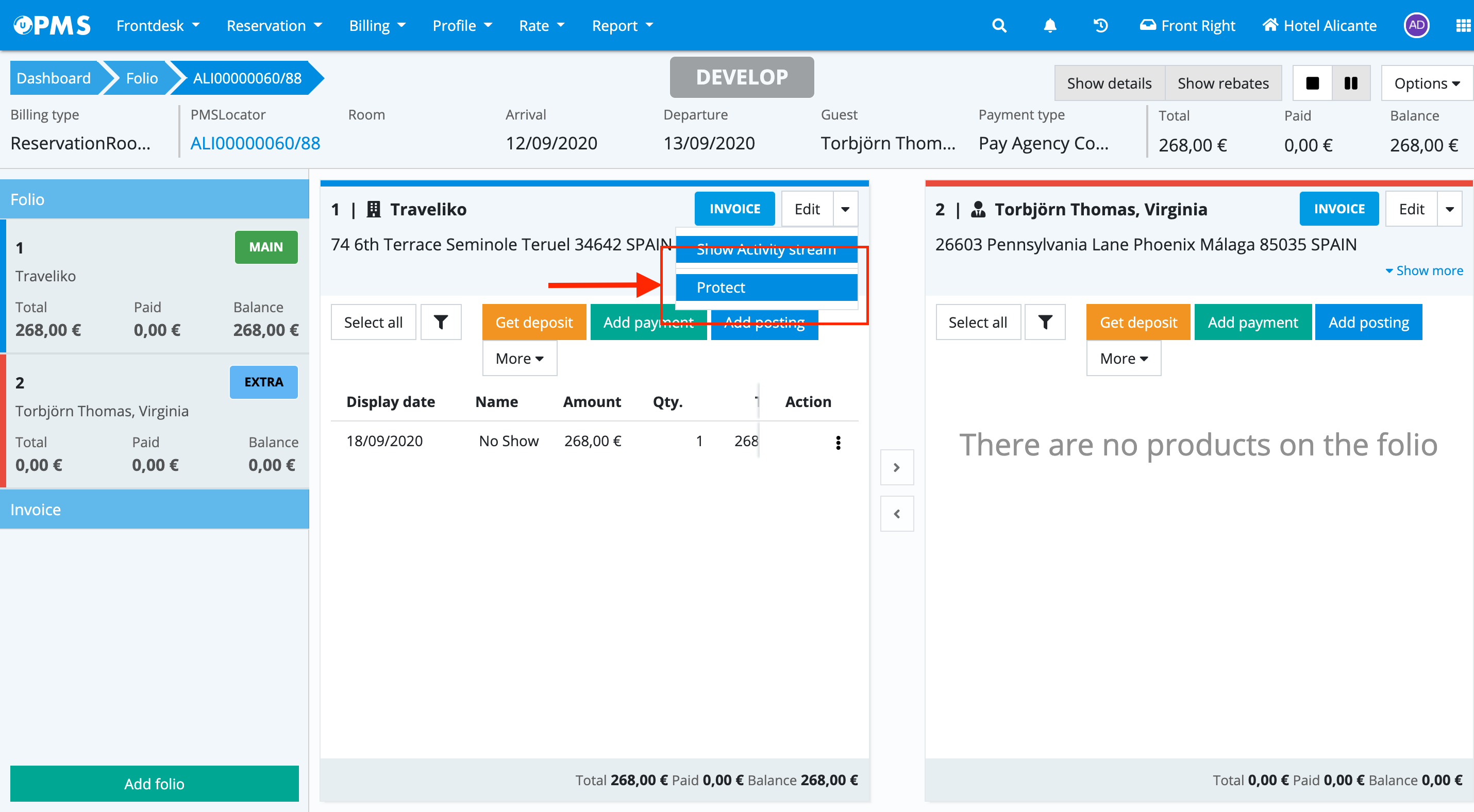Click the search magnifier icon

click(999, 26)
